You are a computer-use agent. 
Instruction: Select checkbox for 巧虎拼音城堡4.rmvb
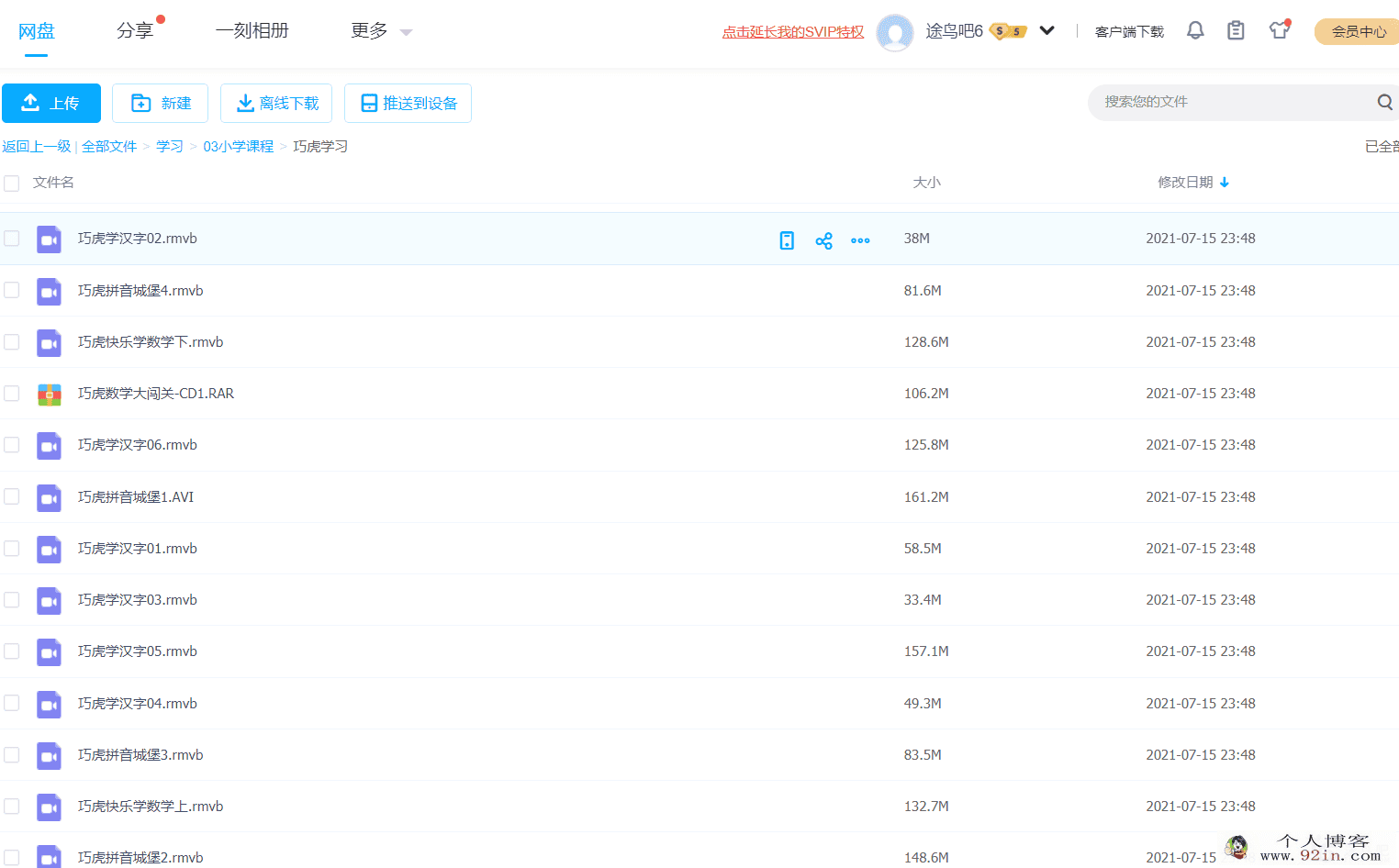pos(12,290)
